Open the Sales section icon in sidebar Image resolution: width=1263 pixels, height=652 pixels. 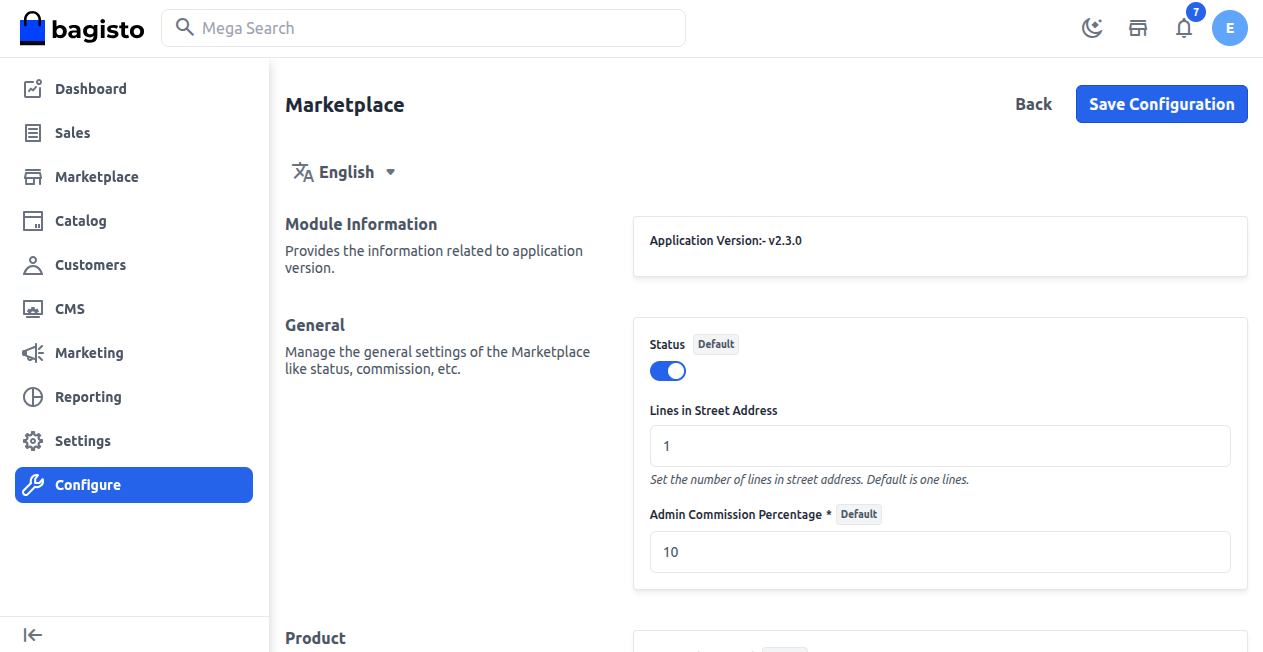(x=33, y=132)
